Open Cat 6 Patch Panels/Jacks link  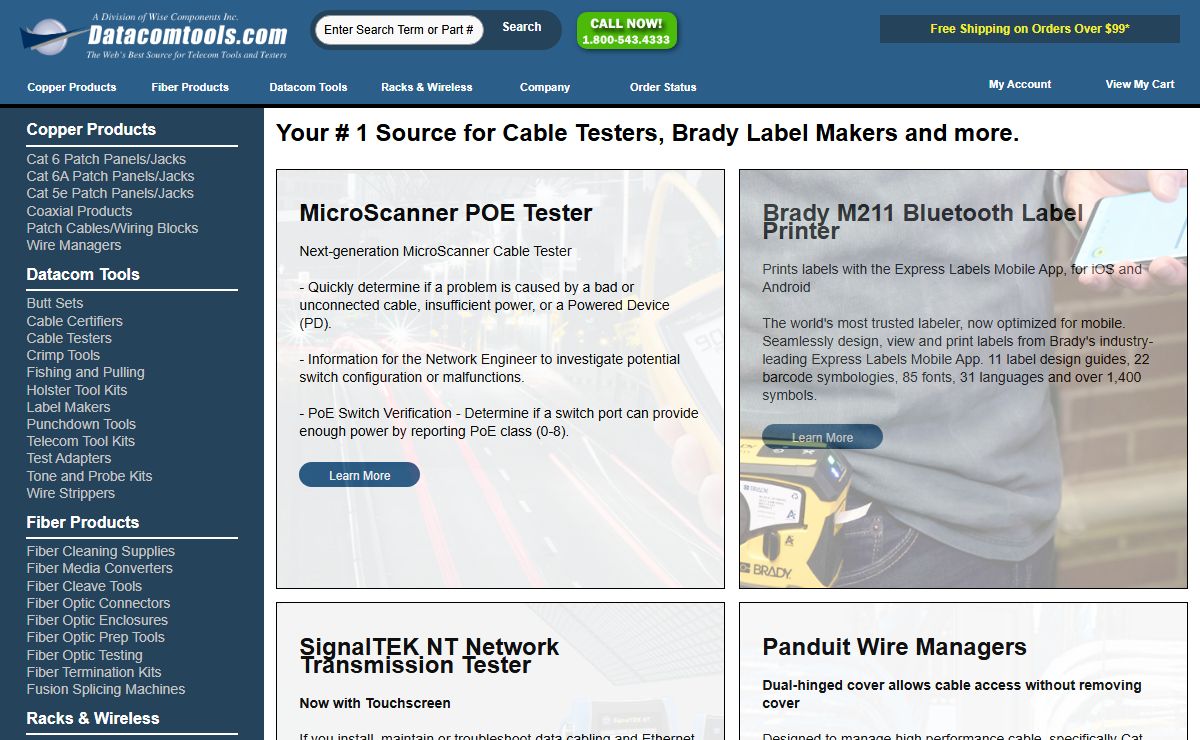click(x=106, y=159)
